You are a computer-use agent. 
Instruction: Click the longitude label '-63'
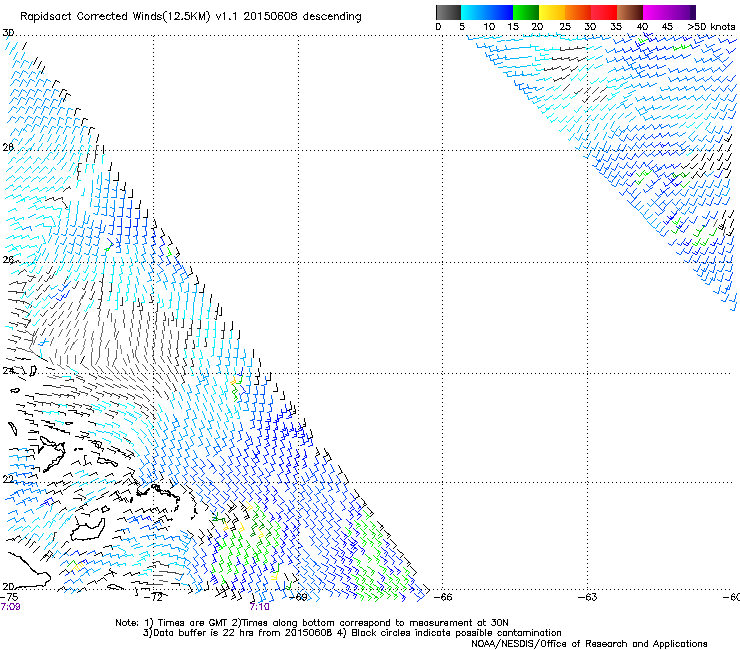pyautogui.click(x=588, y=597)
